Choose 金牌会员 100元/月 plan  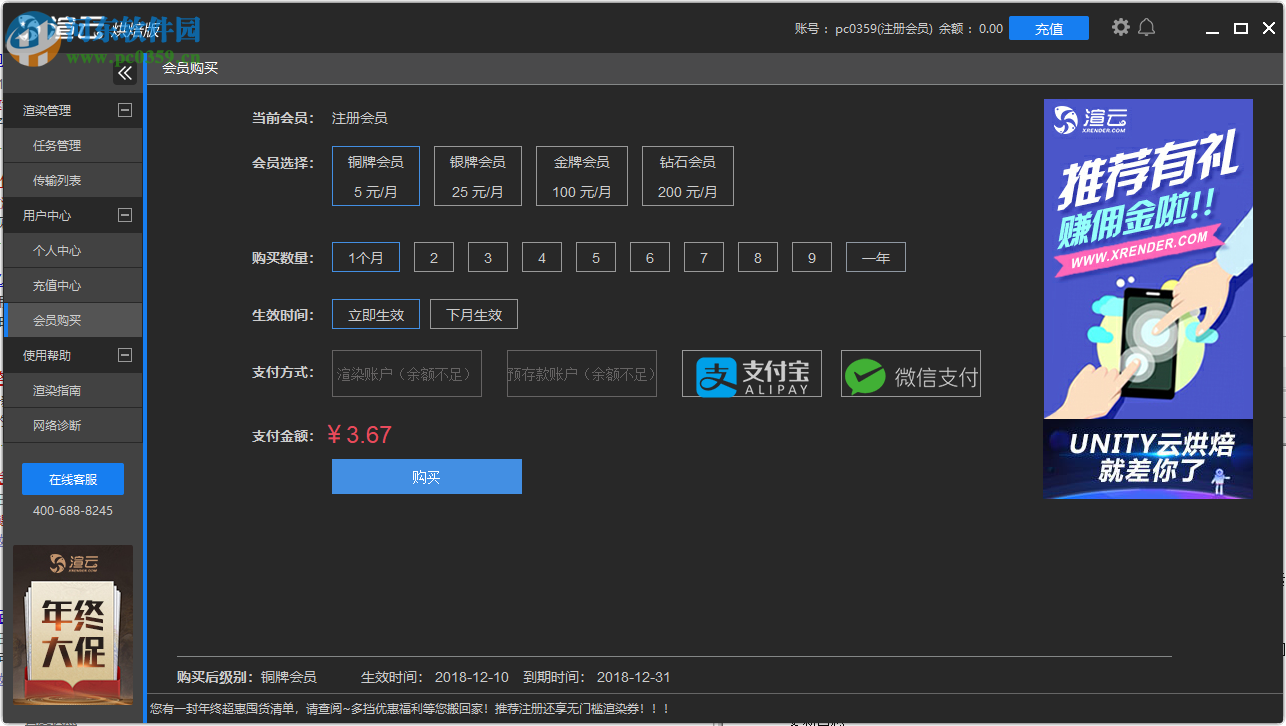pyautogui.click(x=582, y=176)
